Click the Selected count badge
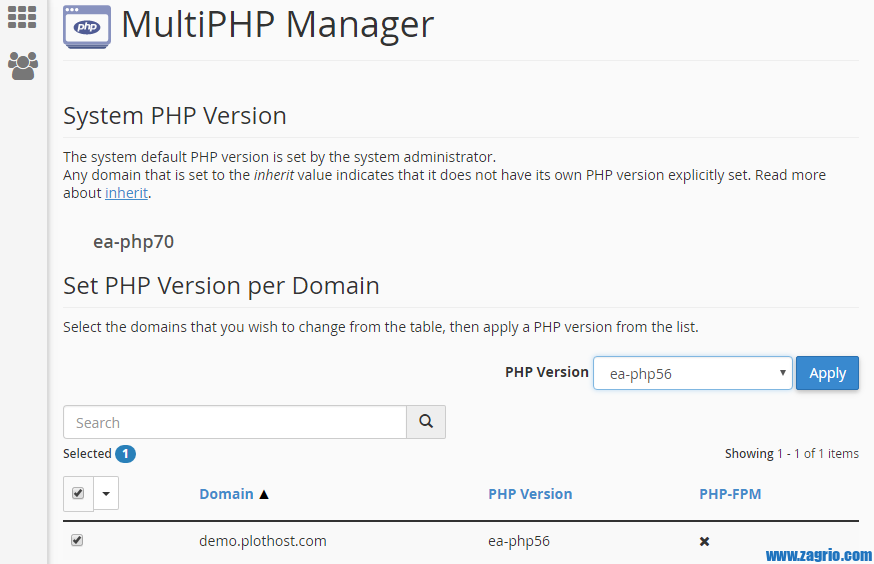This screenshot has width=874, height=564. point(125,454)
